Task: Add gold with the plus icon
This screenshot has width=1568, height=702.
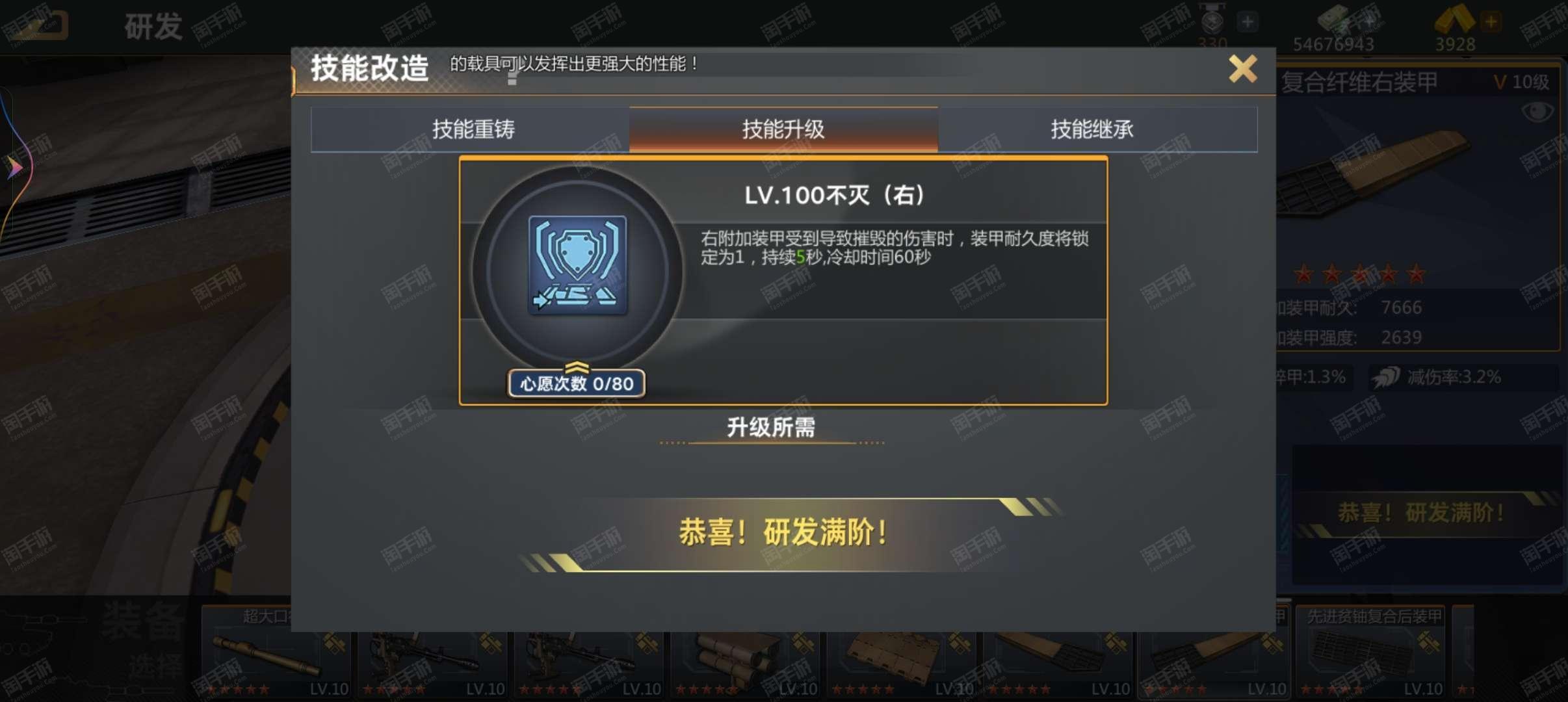Action: pos(1491,21)
